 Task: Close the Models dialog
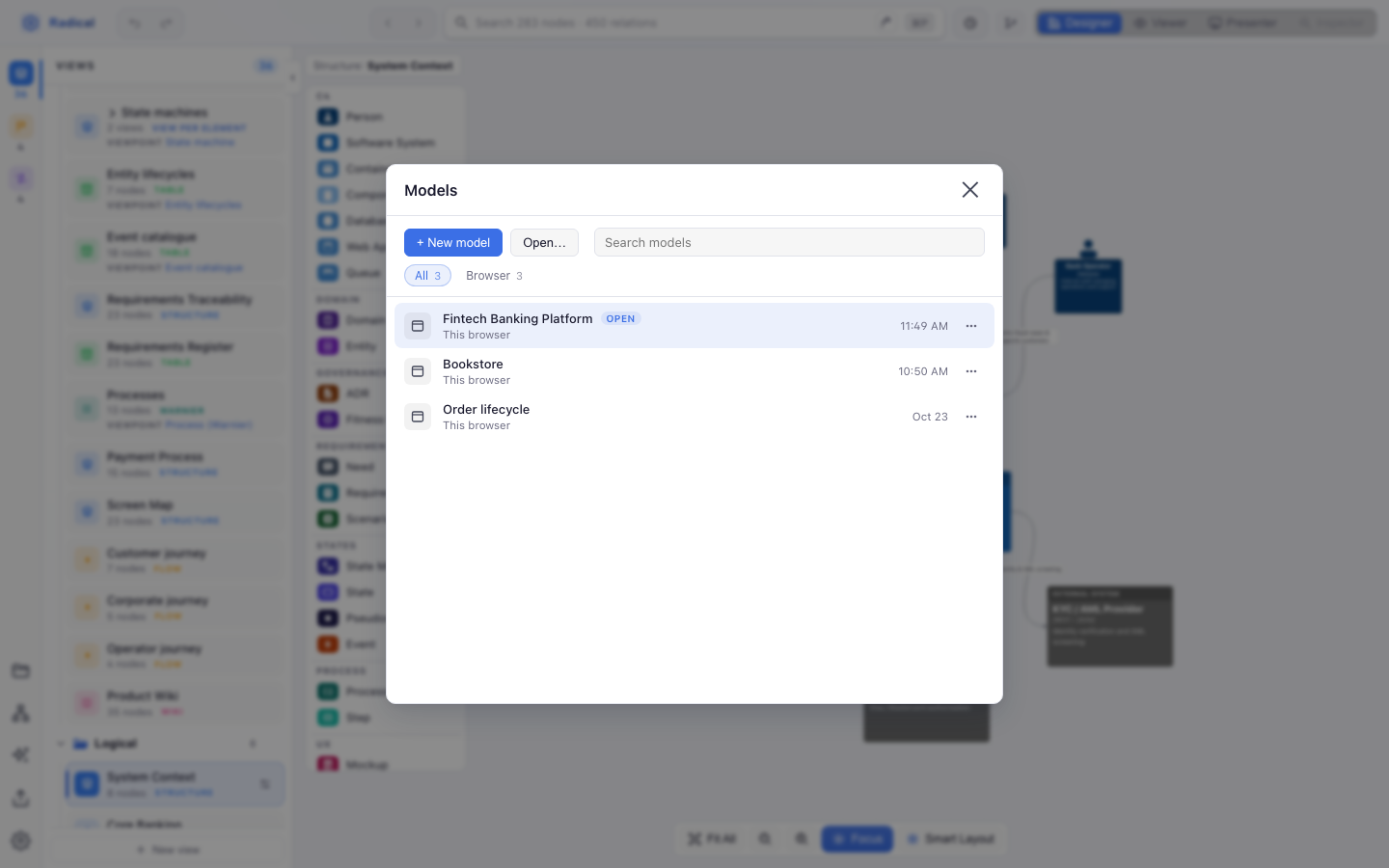[x=970, y=190]
